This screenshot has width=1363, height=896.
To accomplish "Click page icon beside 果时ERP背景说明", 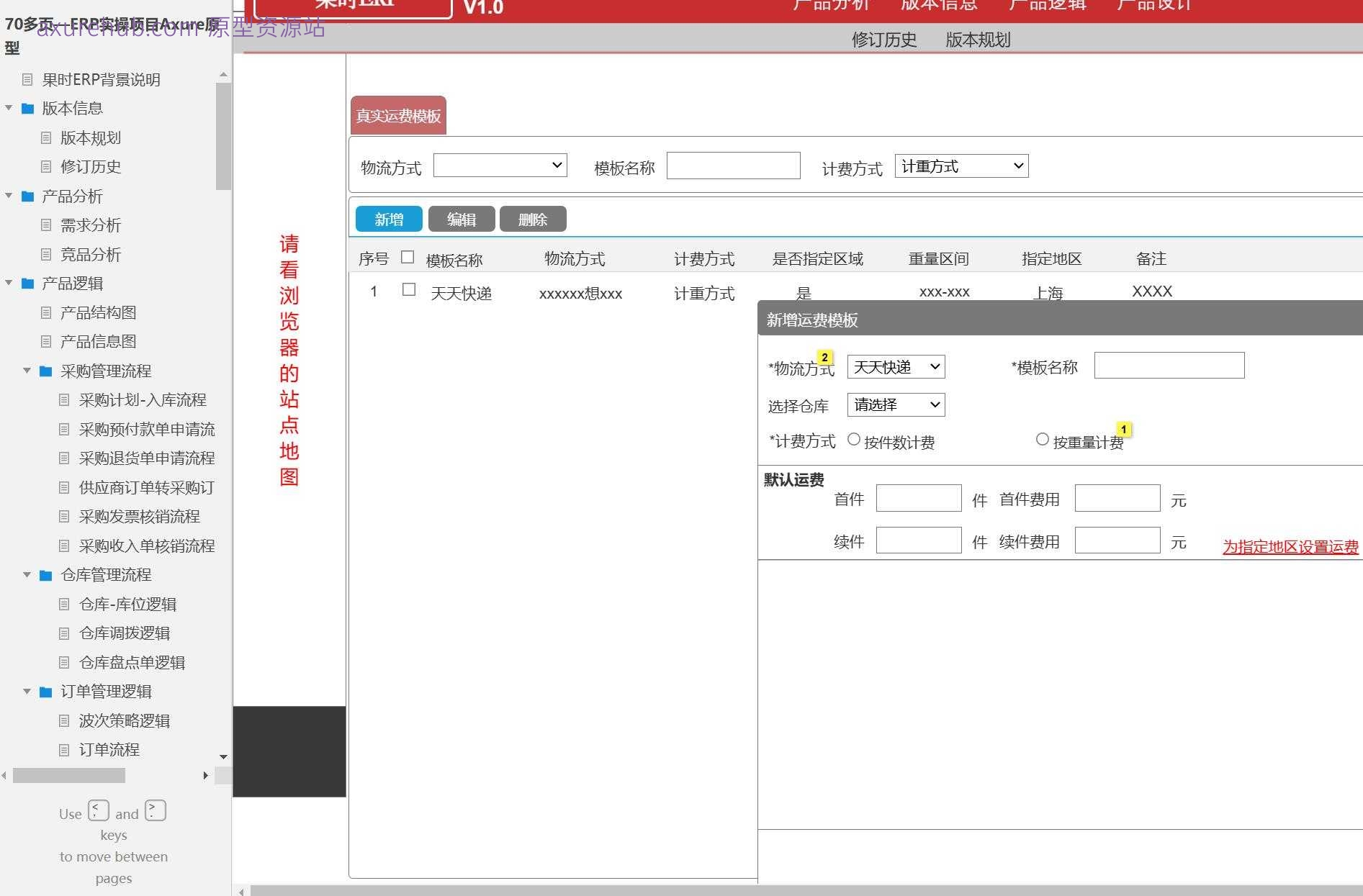I will 28,79.
